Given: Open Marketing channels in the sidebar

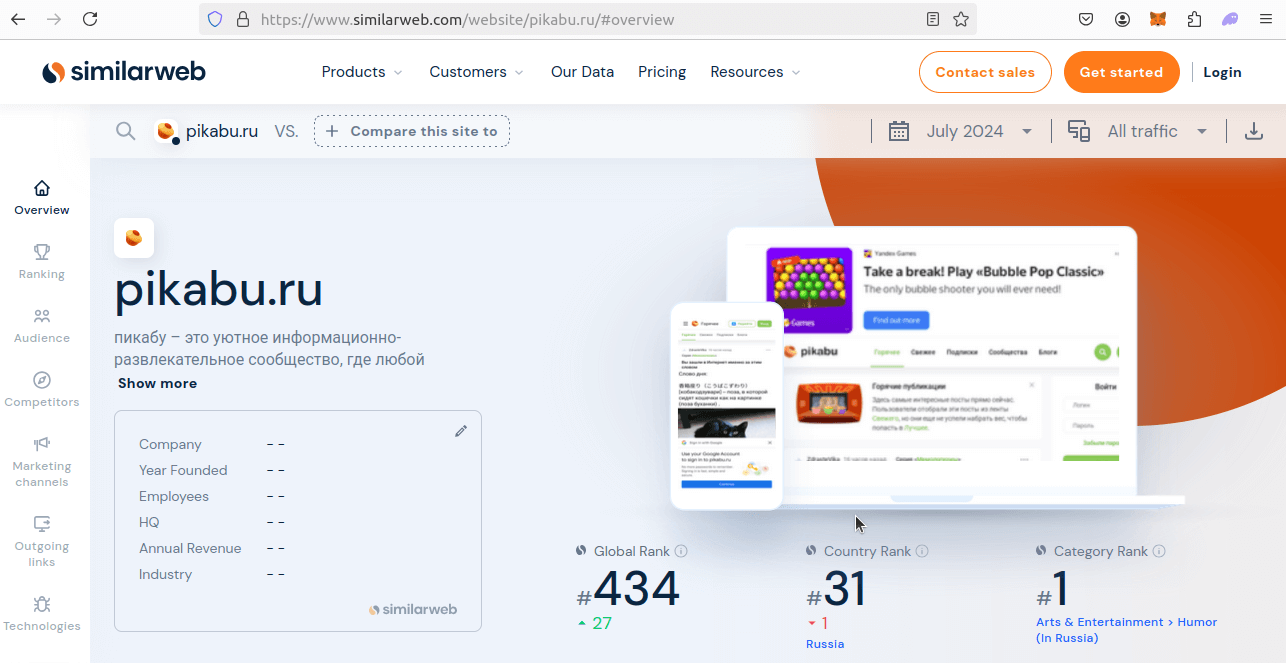Looking at the screenshot, I should coord(42,462).
